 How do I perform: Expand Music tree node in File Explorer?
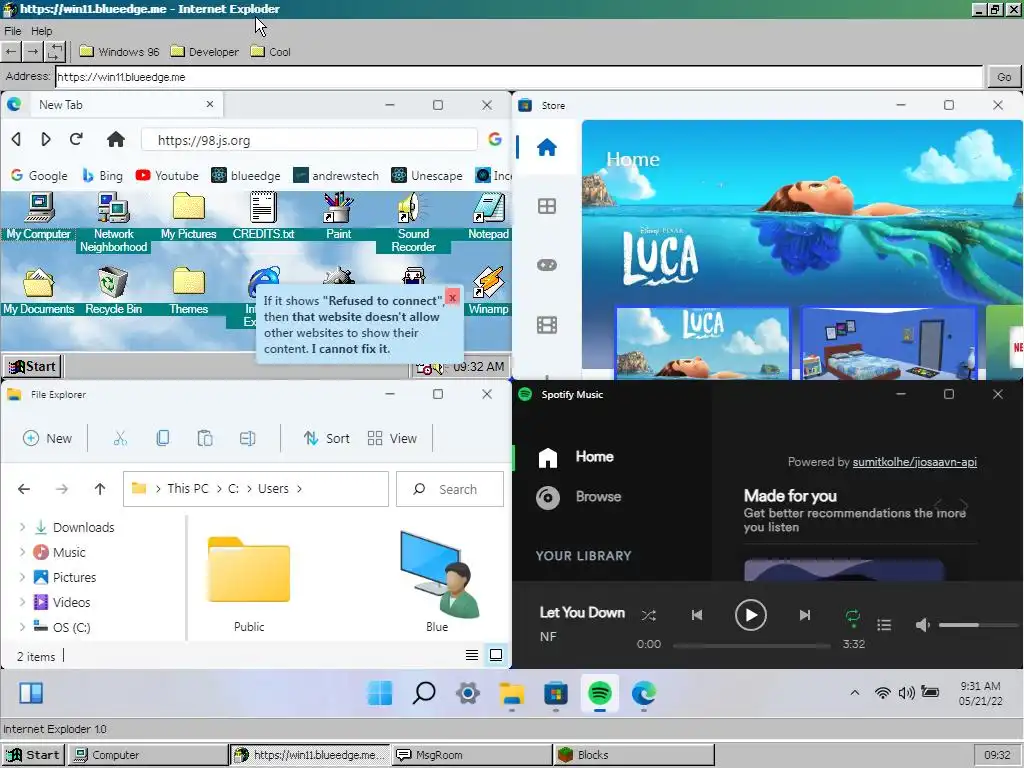[x=22, y=552]
